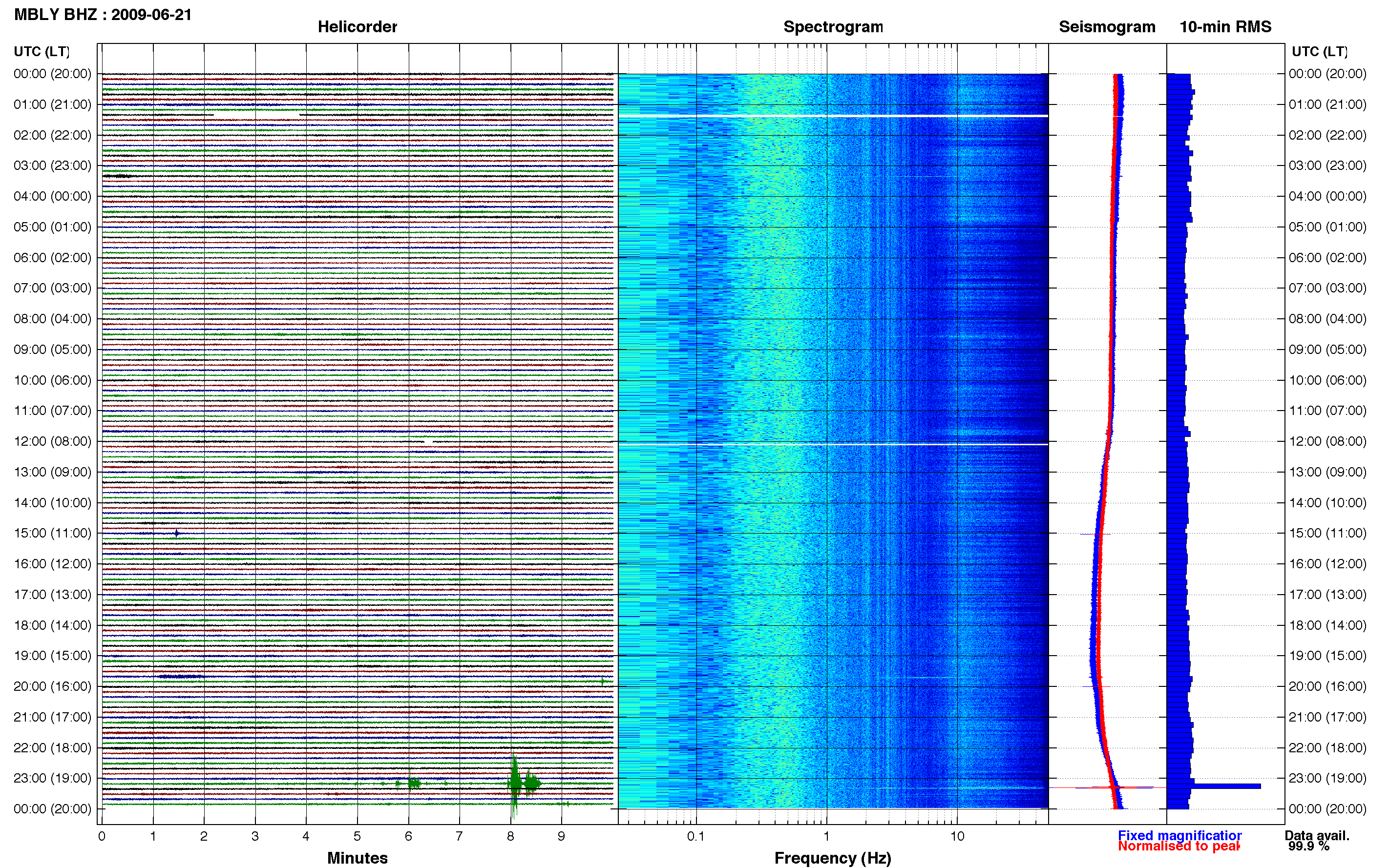Click right time label 10:00 (06:00)

pos(1327,380)
